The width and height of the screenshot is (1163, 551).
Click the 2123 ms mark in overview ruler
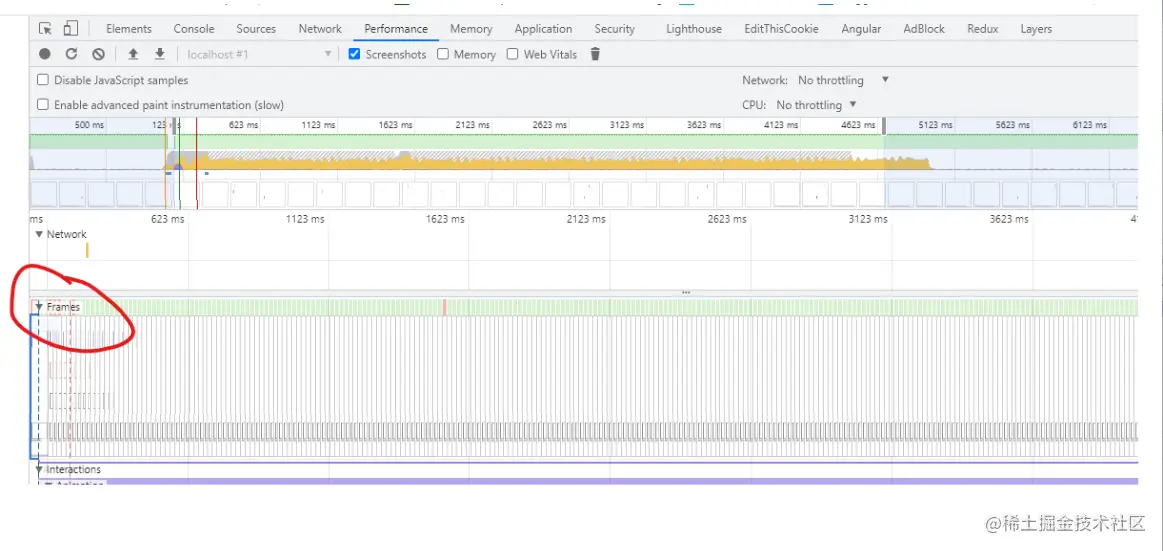472,125
